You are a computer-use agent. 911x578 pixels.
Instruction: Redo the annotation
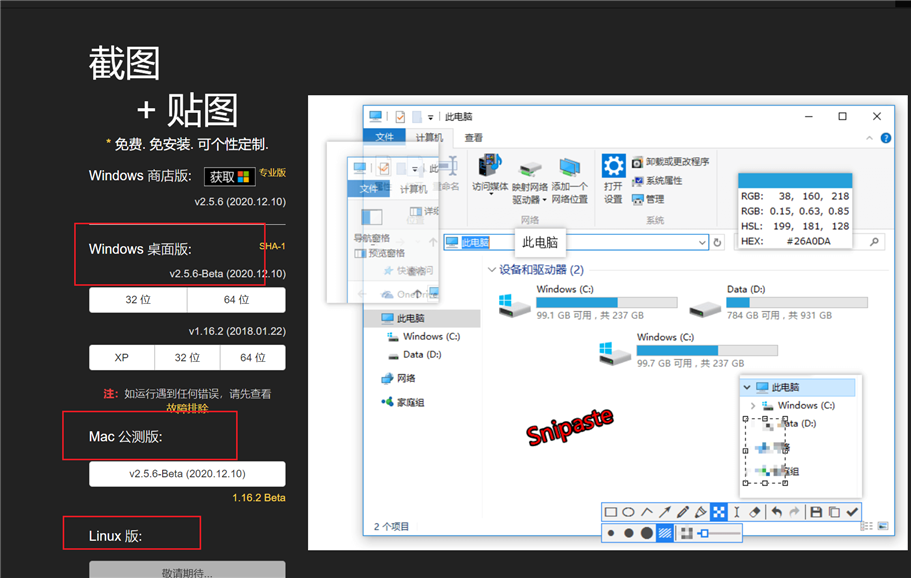794,512
